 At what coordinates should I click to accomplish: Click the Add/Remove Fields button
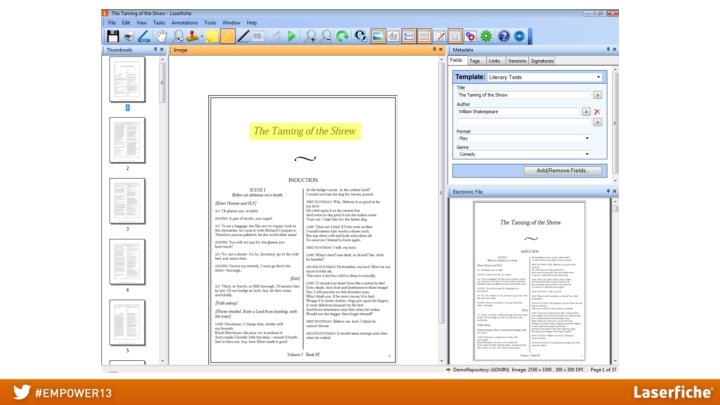(562, 171)
